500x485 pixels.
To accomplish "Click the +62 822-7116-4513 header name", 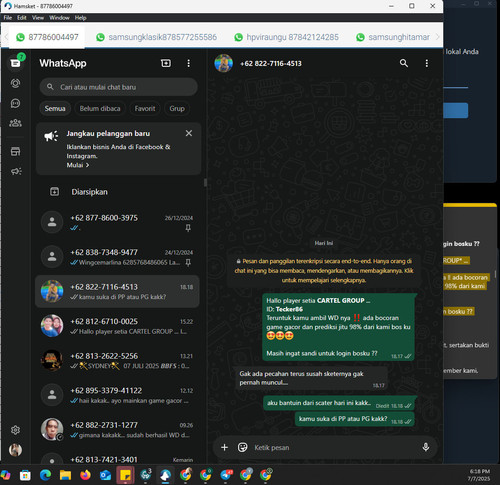I will (271, 63).
